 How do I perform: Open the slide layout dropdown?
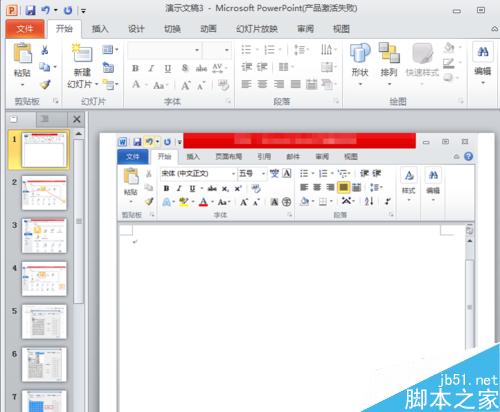point(110,50)
